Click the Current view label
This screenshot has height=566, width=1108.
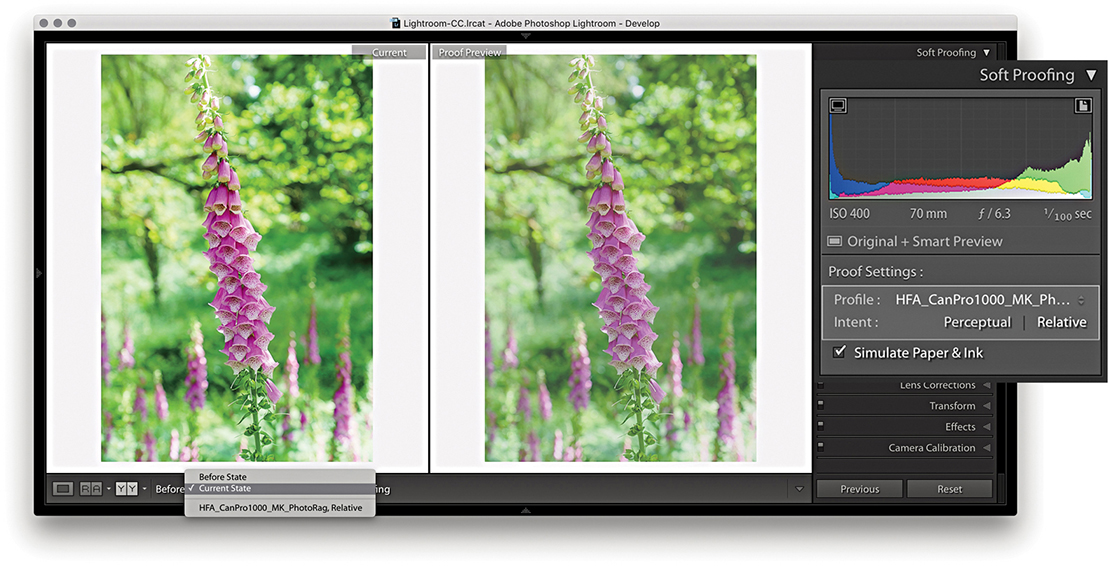pyautogui.click(x=389, y=52)
